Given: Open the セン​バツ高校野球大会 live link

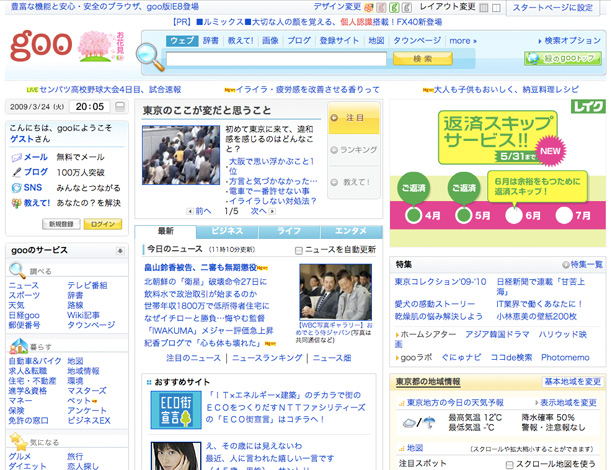Looking at the screenshot, I should [x=110, y=90].
